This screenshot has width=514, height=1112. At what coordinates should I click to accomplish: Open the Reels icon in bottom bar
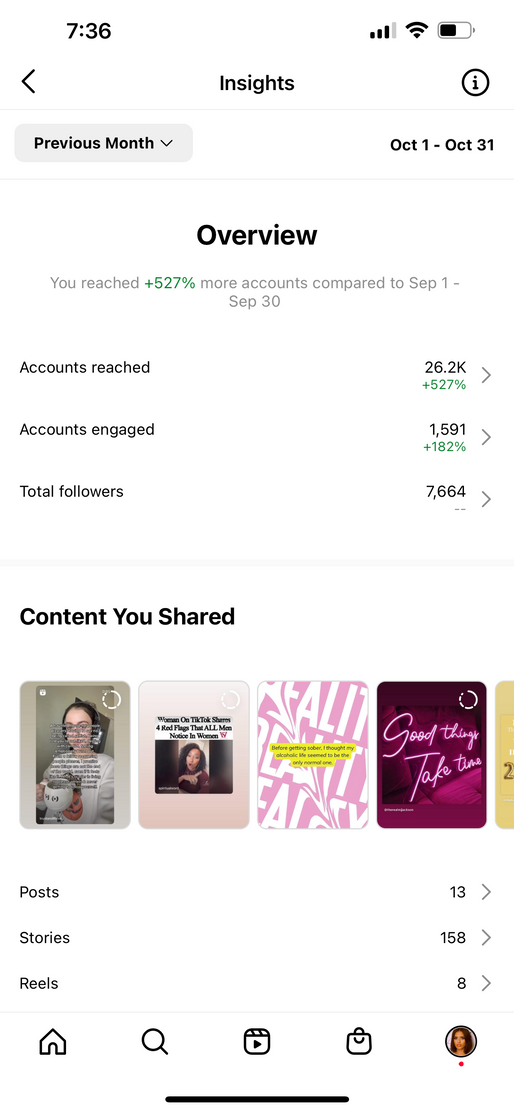pyautogui.click(x=257, y=1042)
